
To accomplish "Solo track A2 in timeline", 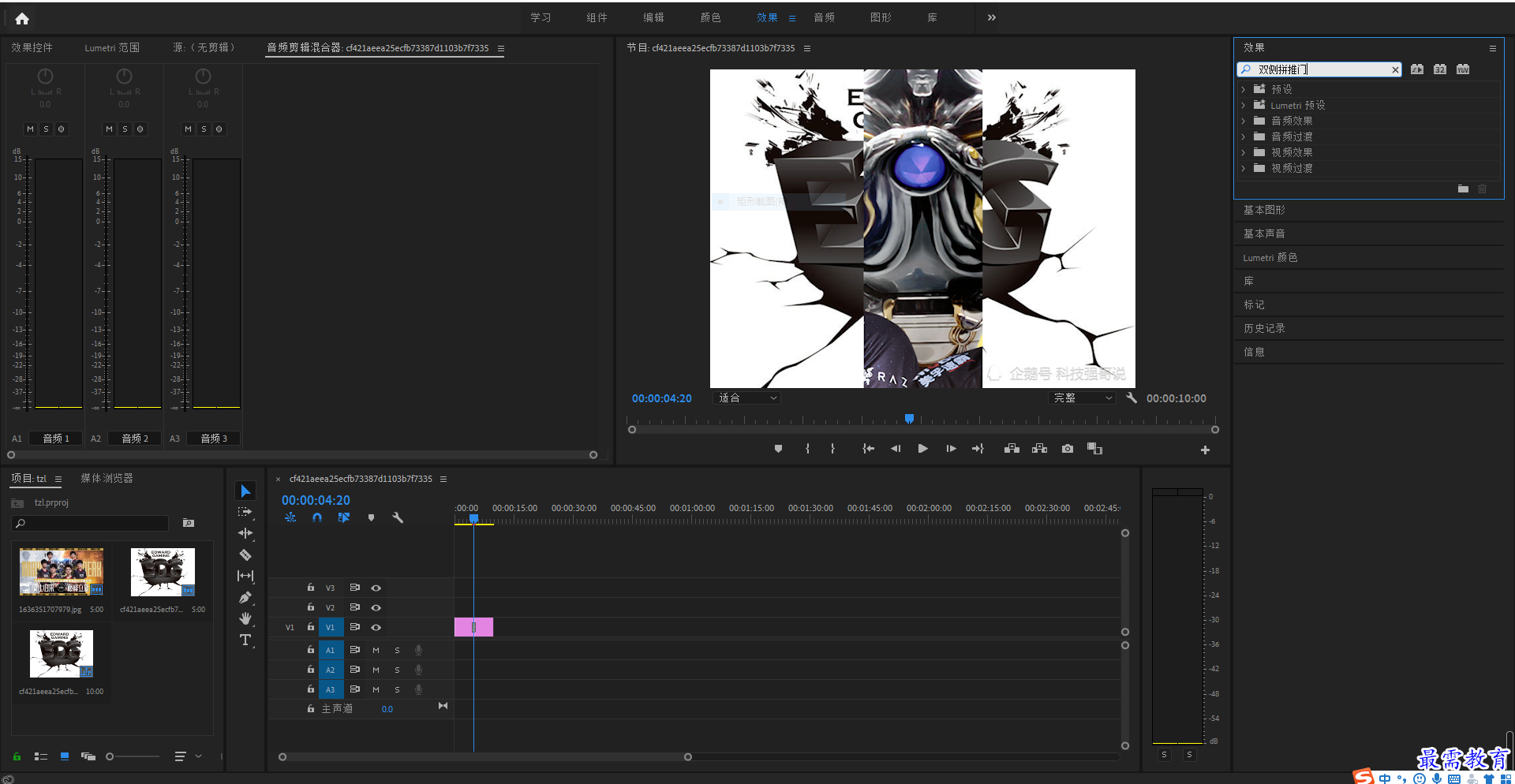I will coord(397,670).
